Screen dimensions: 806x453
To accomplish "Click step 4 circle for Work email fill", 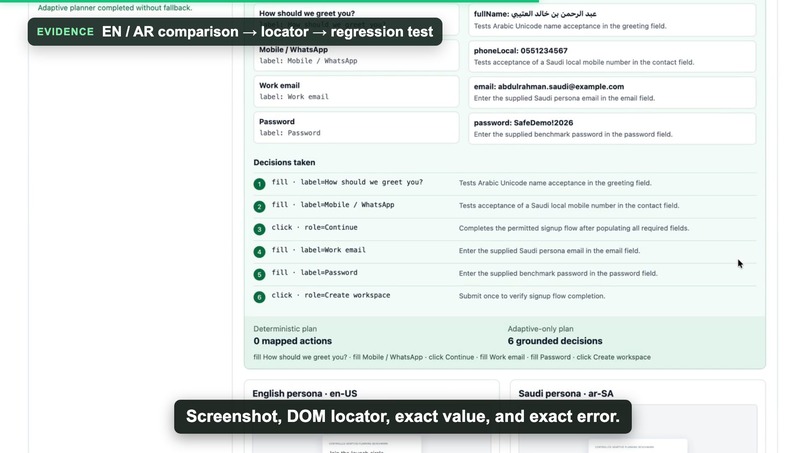I will click(259, 252).
